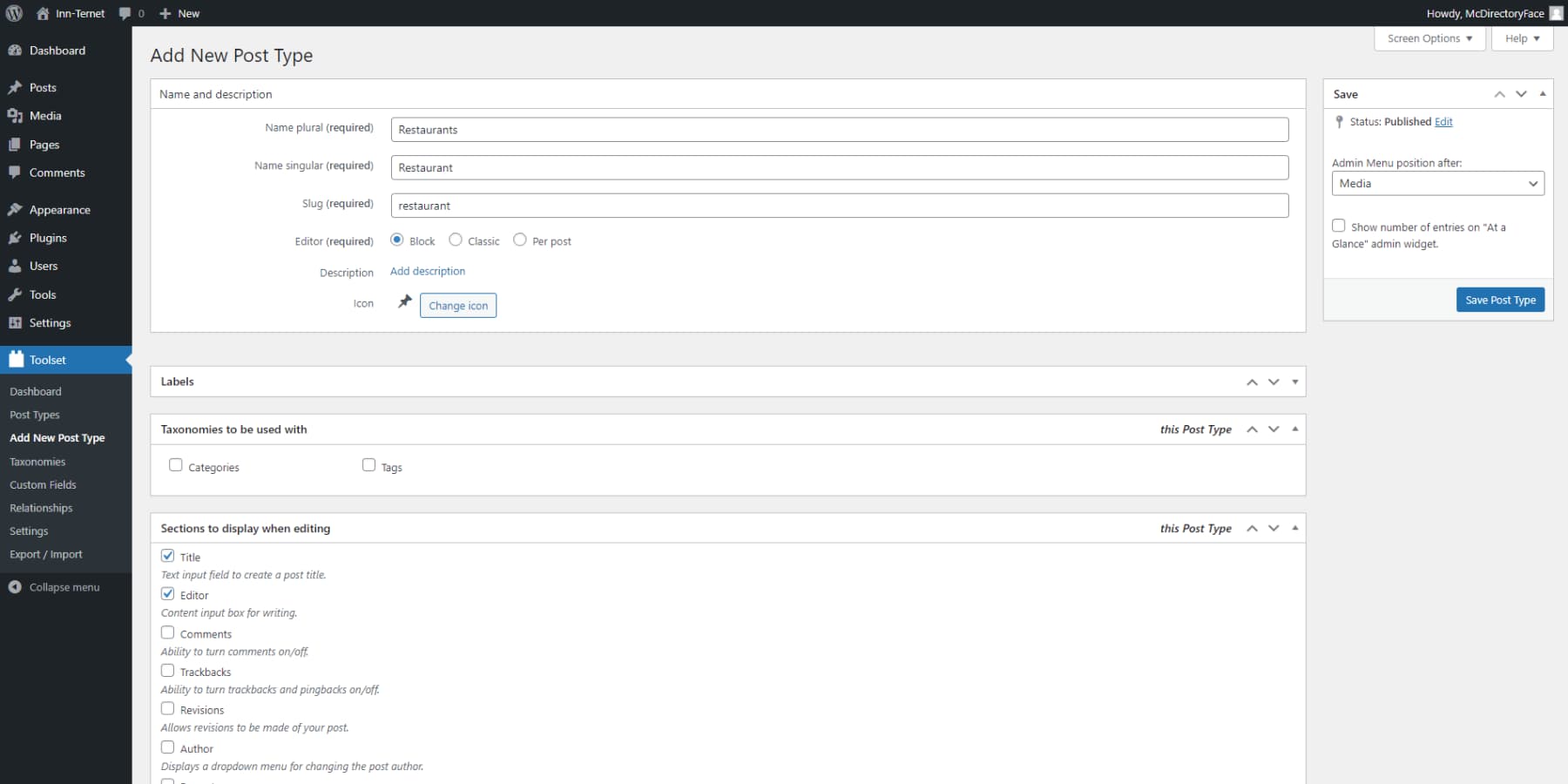This screenshot has height=784, width=1568.
Task: Open the Appearance brush icon in sidebar
Action: point(15,209)
